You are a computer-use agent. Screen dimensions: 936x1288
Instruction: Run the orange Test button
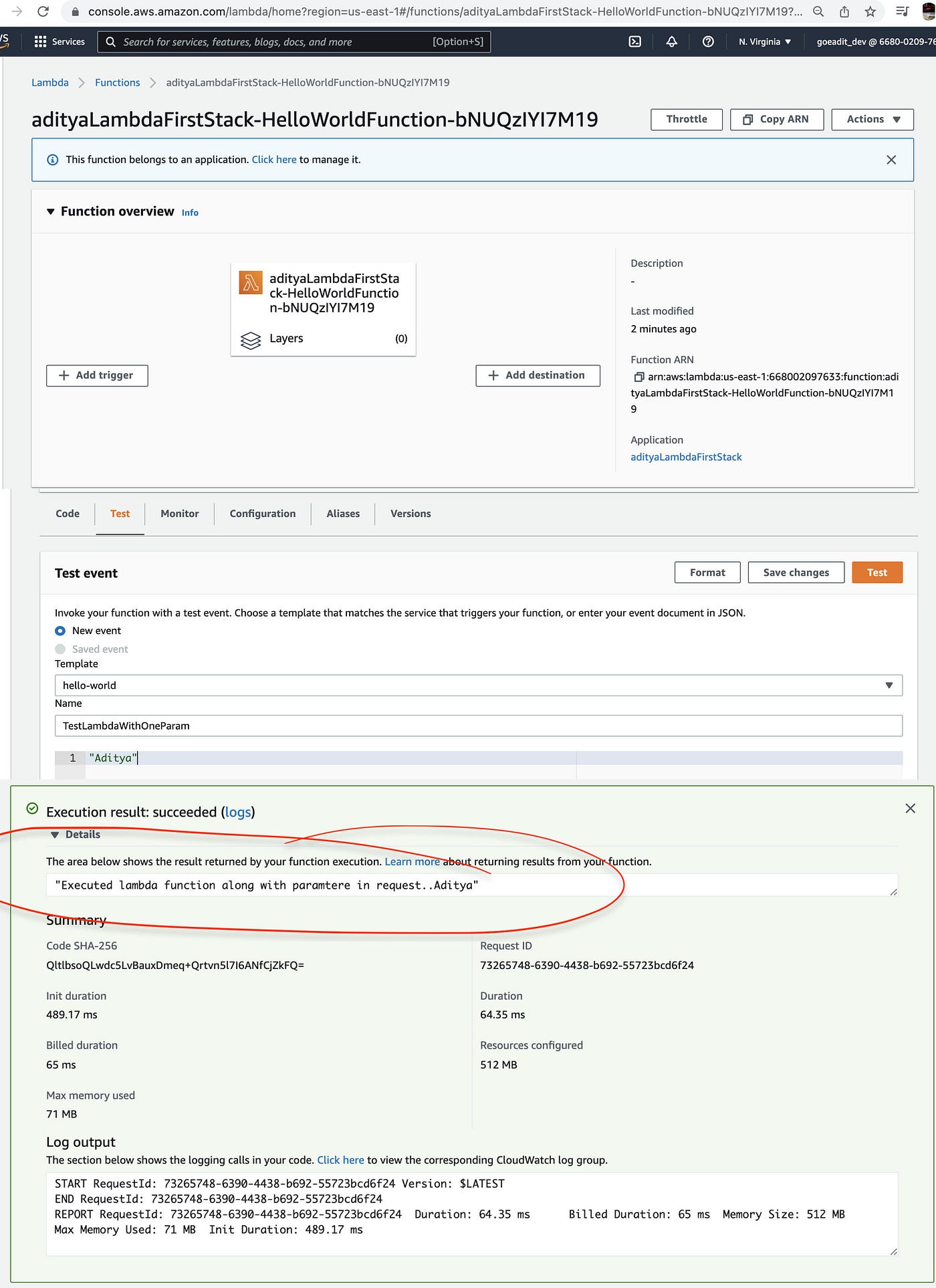click(x=877, y=572)
